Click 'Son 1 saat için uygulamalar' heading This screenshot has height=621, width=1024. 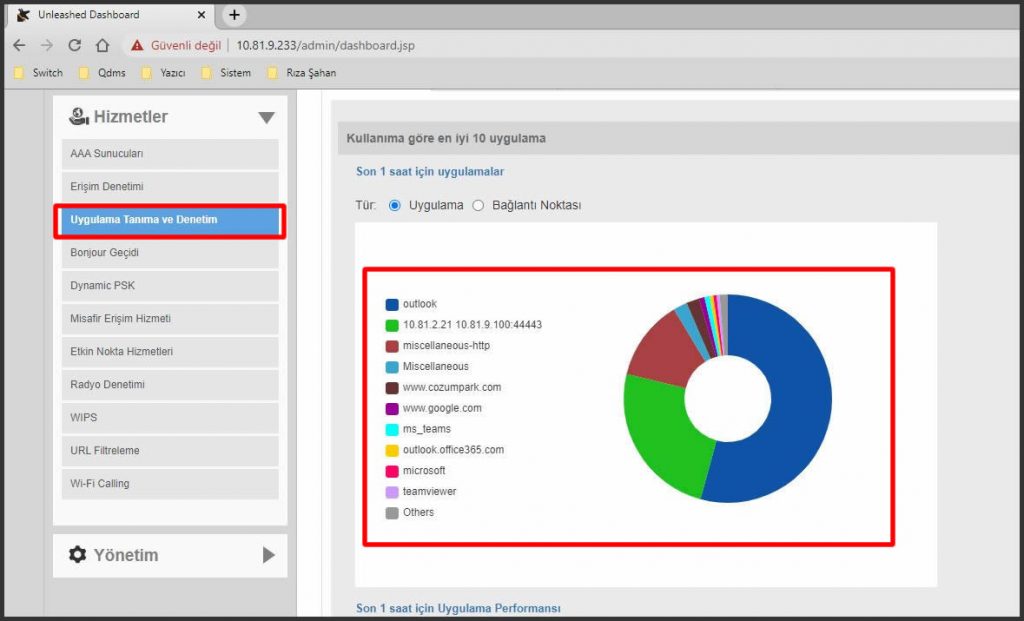[430, 172]
